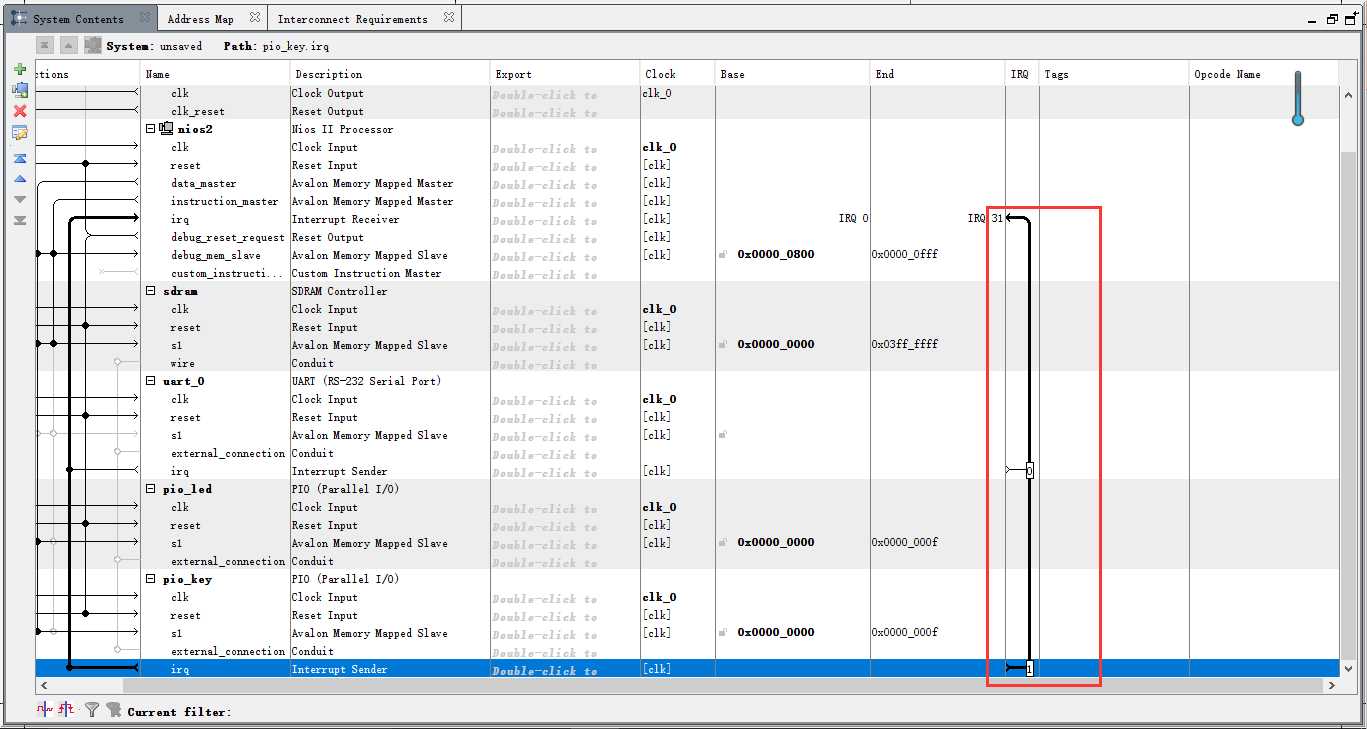Click the nios2 processor component icon
Viewport: 1367px width, 729px height.
point(166,128)
